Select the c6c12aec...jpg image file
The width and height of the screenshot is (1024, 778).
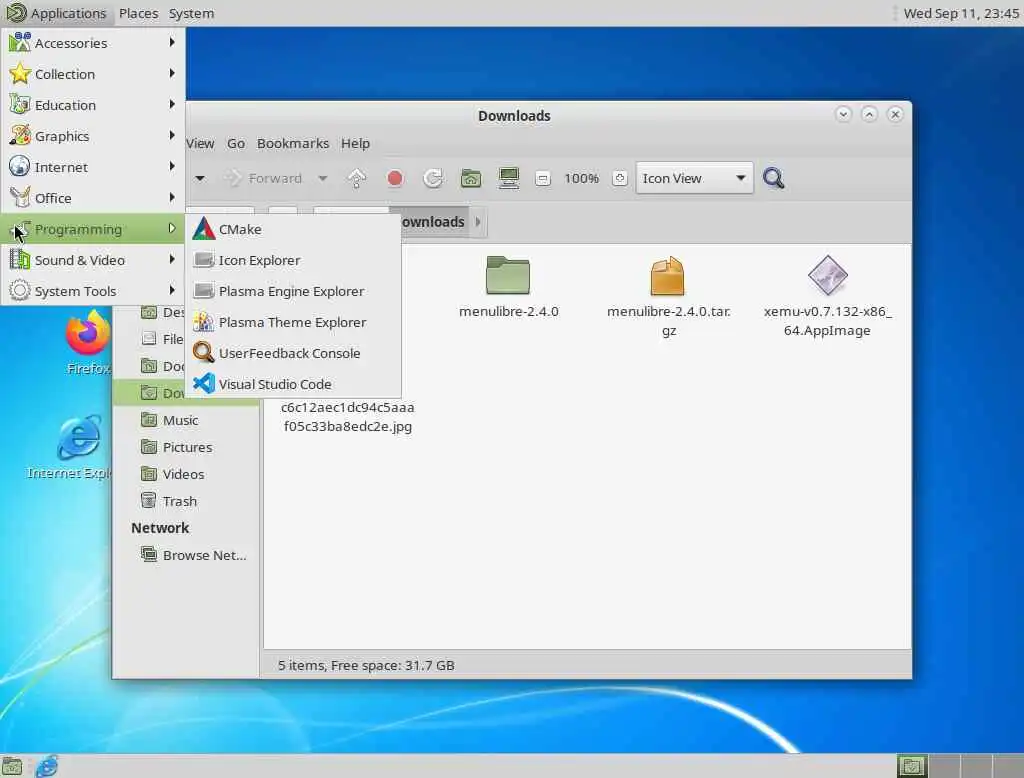[x=347, y=416]
